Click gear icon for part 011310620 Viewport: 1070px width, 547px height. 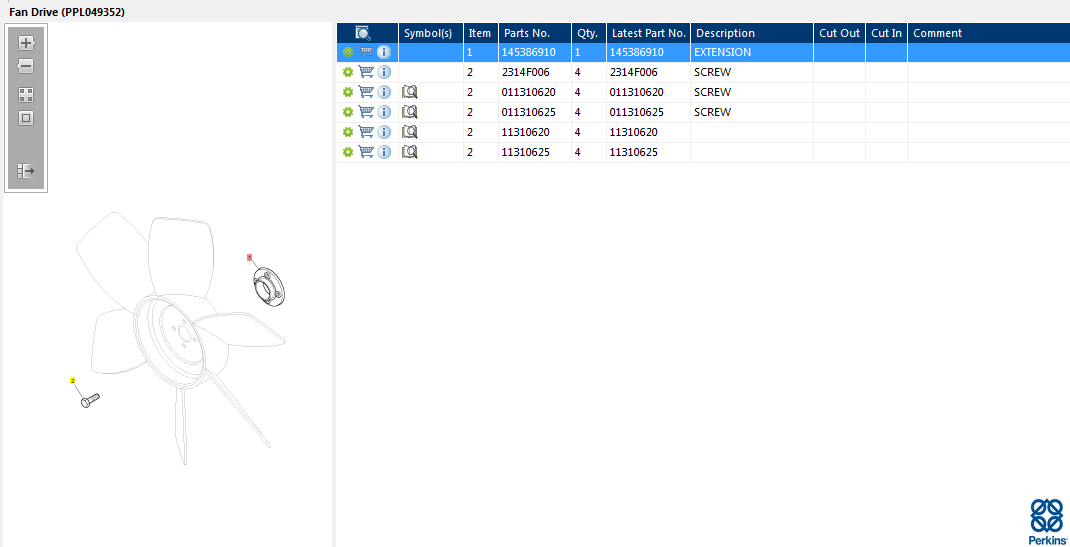(348, 91)
